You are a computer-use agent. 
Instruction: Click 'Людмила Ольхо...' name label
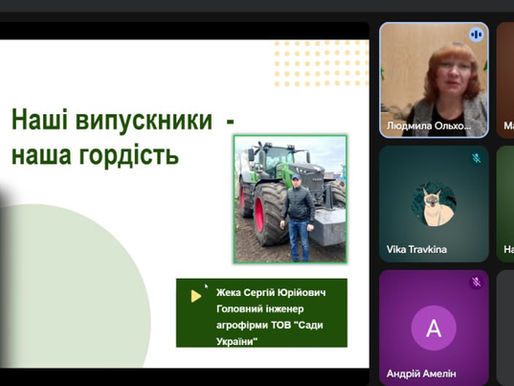pos(429,126)
